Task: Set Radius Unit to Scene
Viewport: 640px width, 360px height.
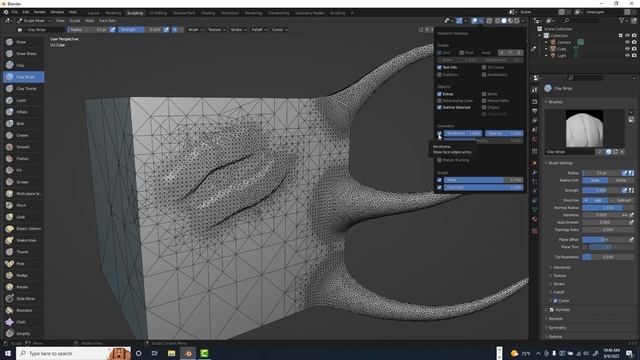Action: coord(621,180)
